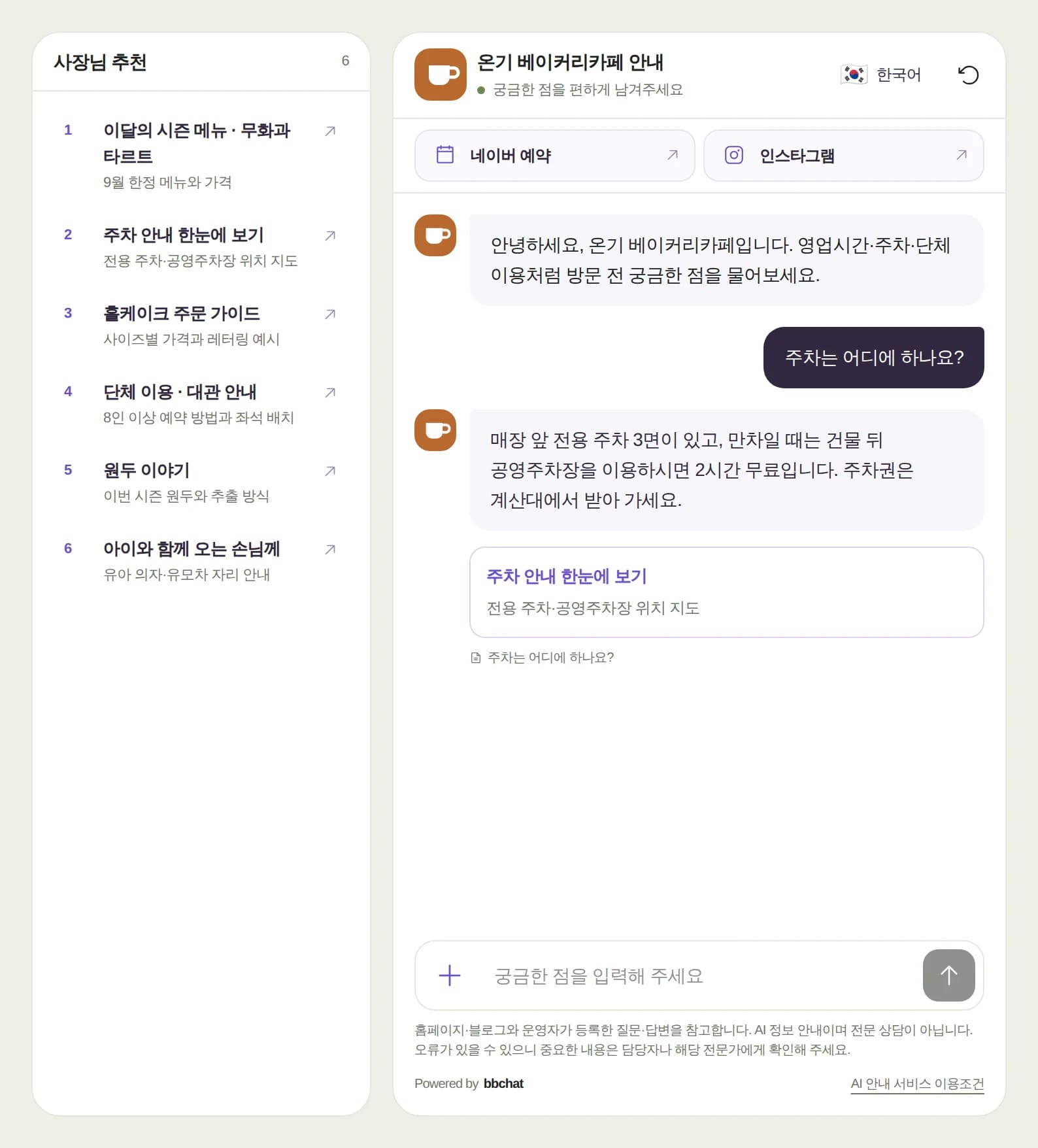The image size is (1038, 1148).
Task: Click the Korean flag icon
Action: point(854,75)
